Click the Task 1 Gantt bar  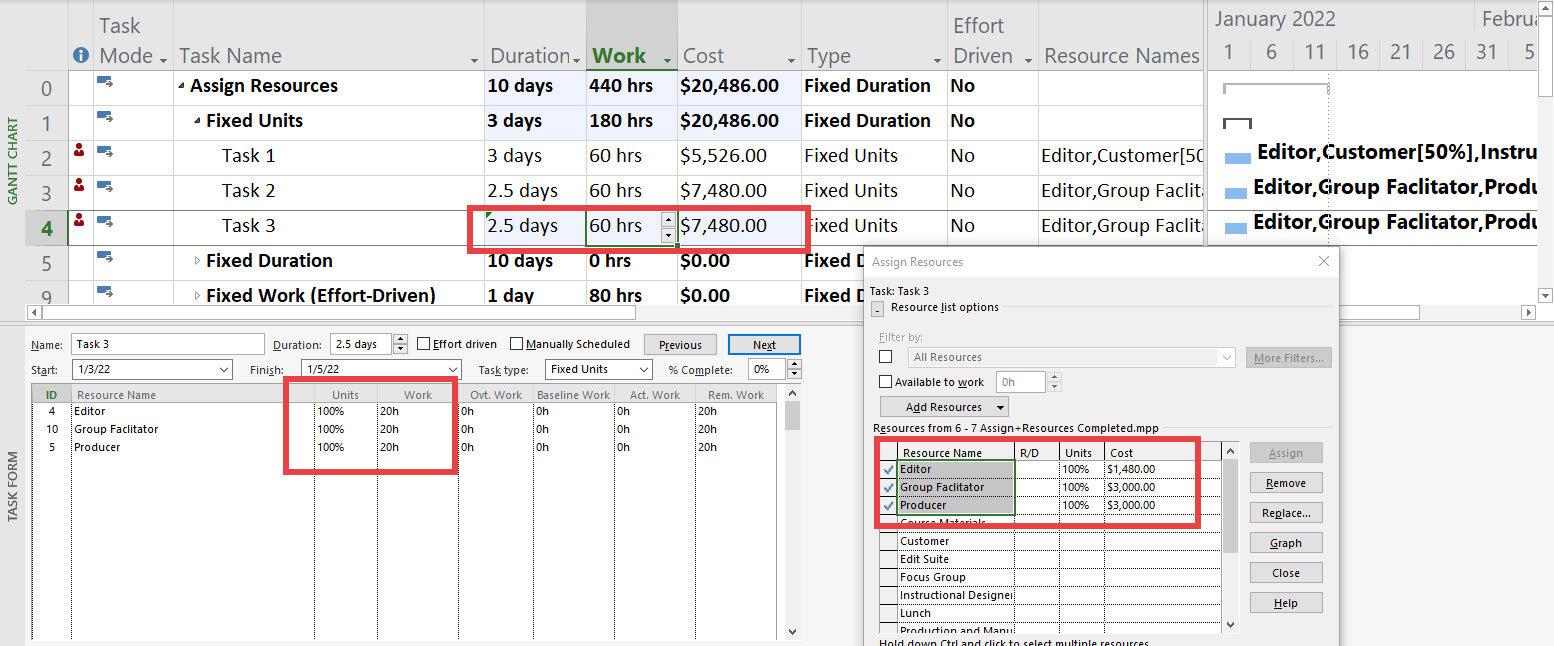click(x=1237, y=158)
